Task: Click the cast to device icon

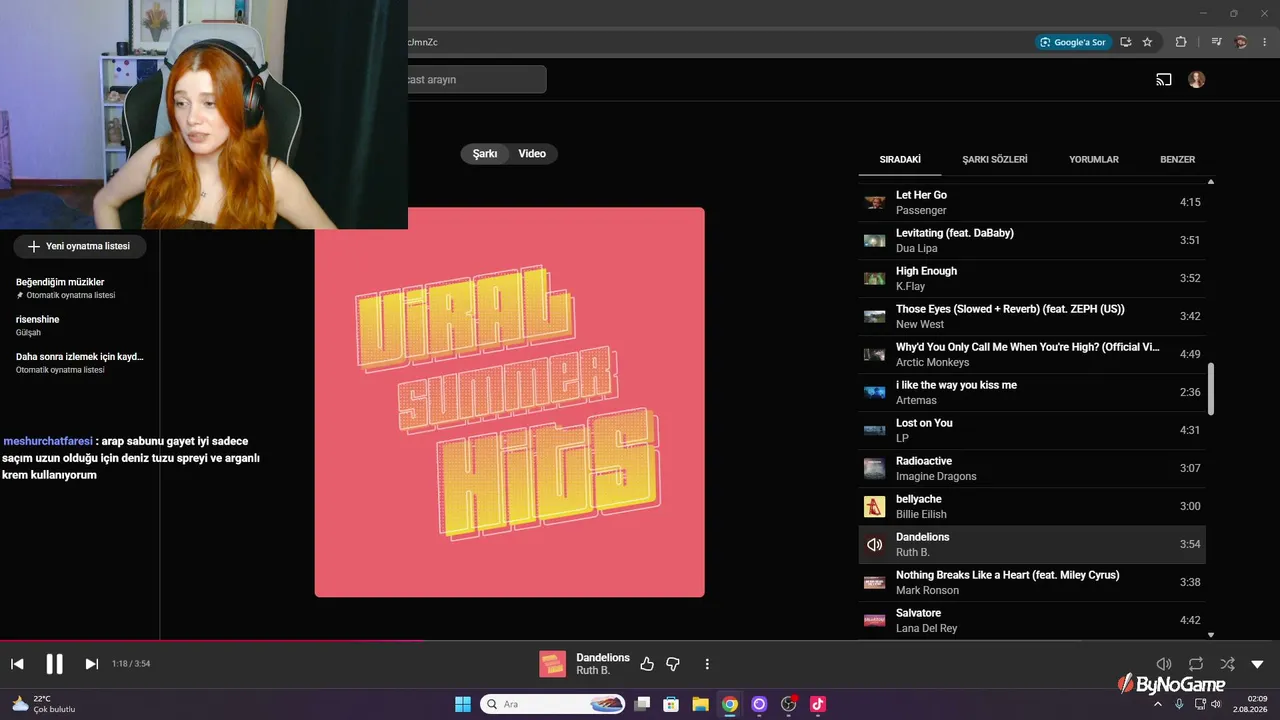Action: [1164, 80]
